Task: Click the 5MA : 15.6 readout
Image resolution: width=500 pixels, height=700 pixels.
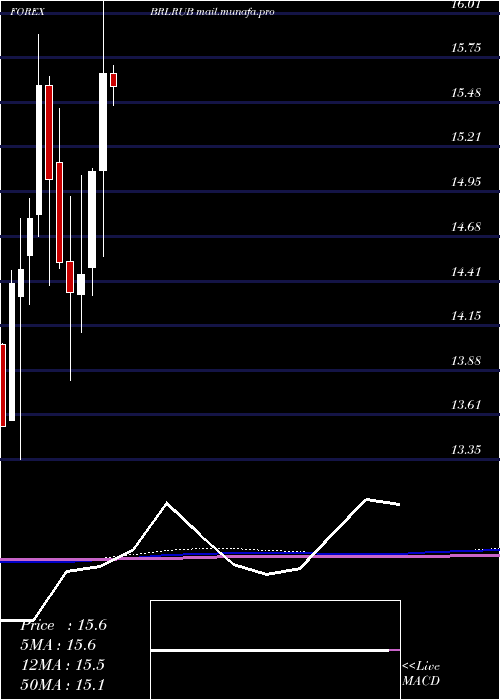Action: (58, 645)
